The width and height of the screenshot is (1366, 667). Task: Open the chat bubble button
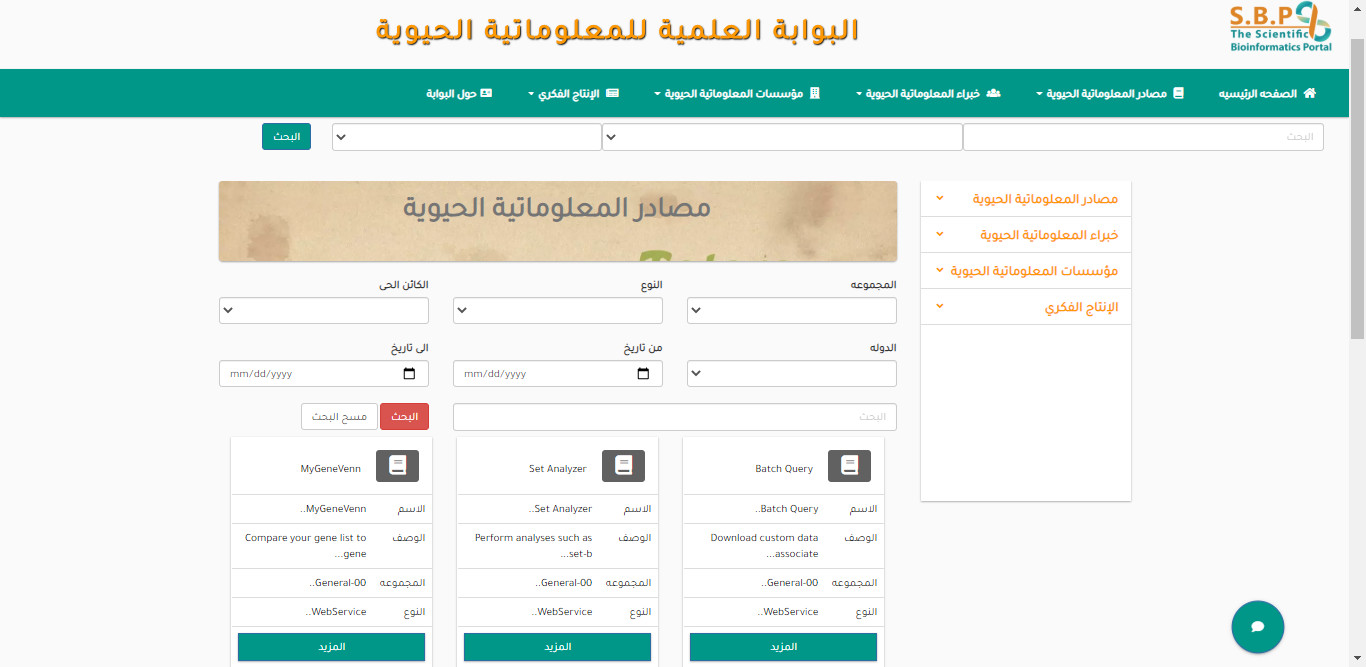coord(1258,627)
